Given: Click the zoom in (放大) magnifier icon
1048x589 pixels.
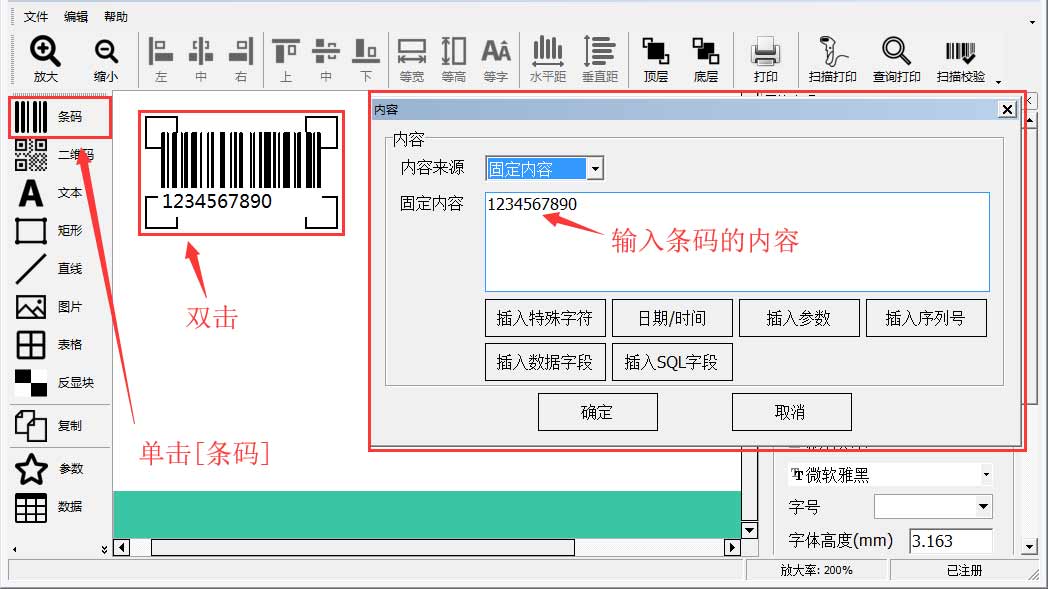Looking at the screenshot, I should click(45, 52).
